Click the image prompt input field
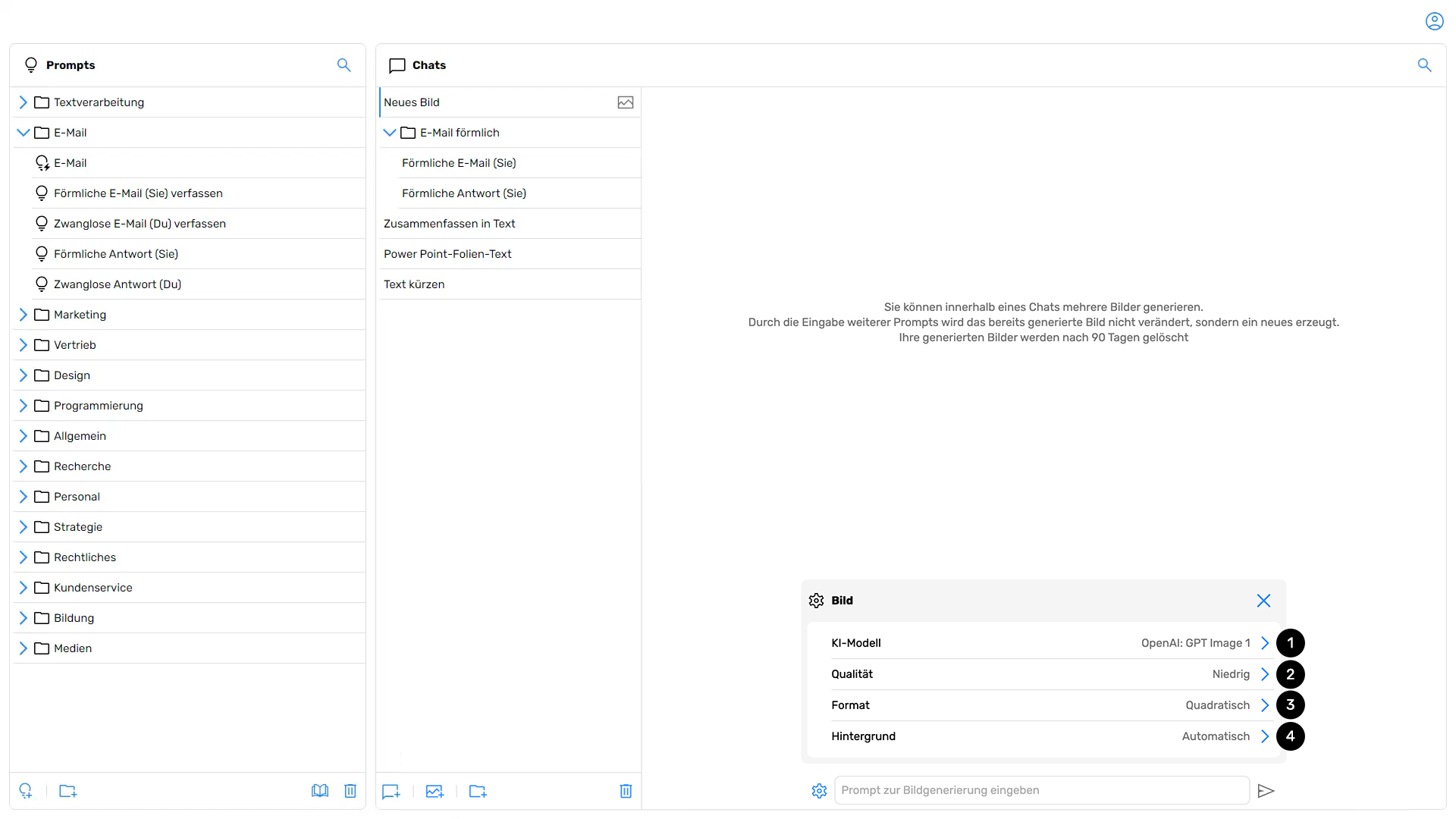 click(1039, 790)
